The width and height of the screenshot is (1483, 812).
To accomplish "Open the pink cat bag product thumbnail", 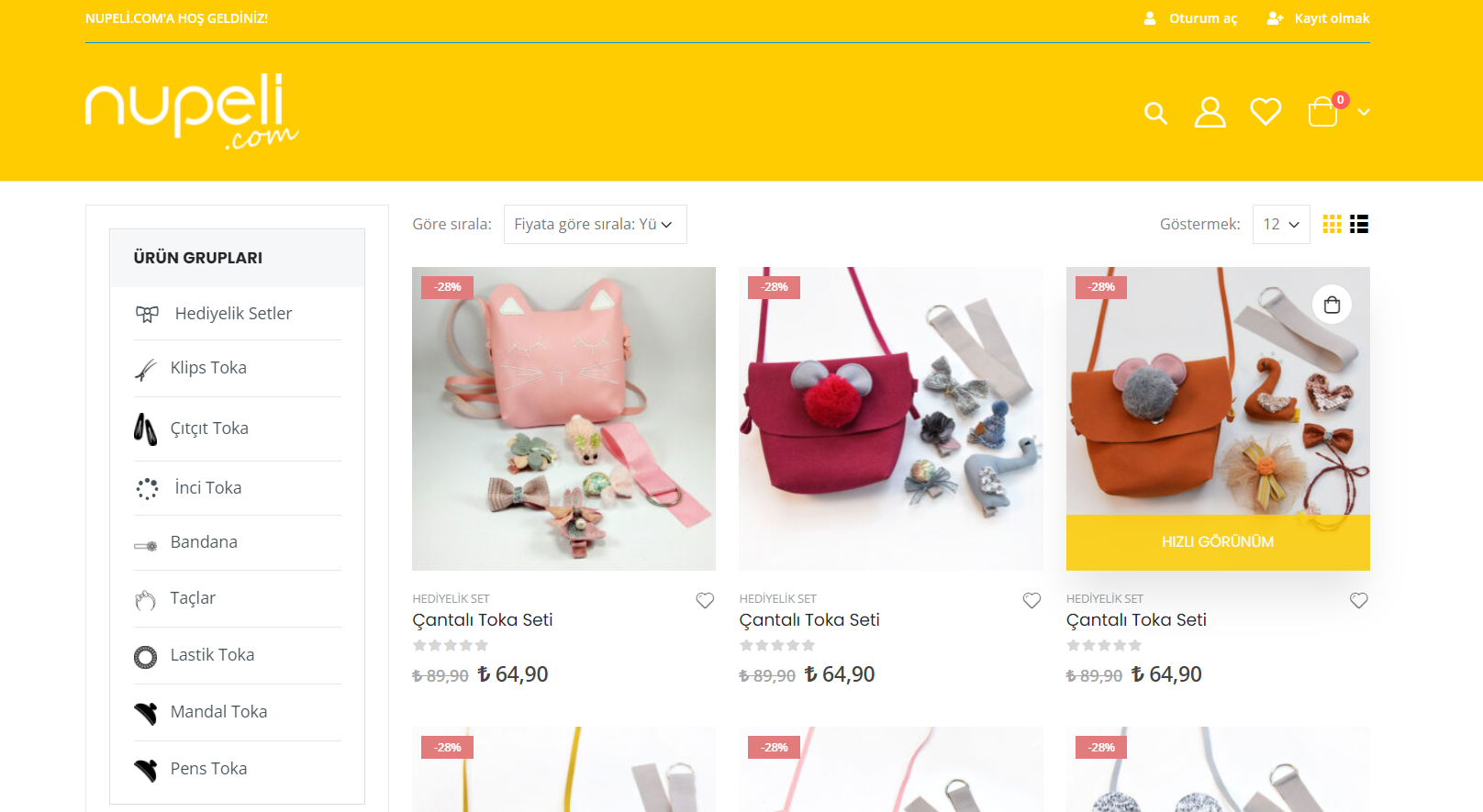I will coord(563,418).
